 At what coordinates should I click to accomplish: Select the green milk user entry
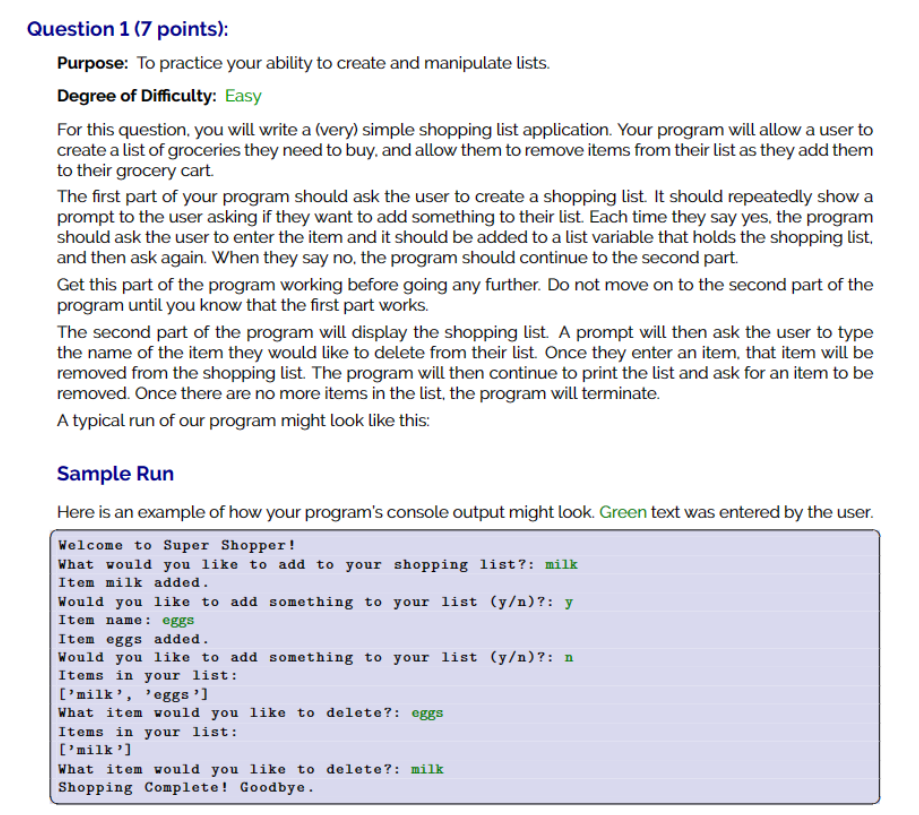[560, 564]
